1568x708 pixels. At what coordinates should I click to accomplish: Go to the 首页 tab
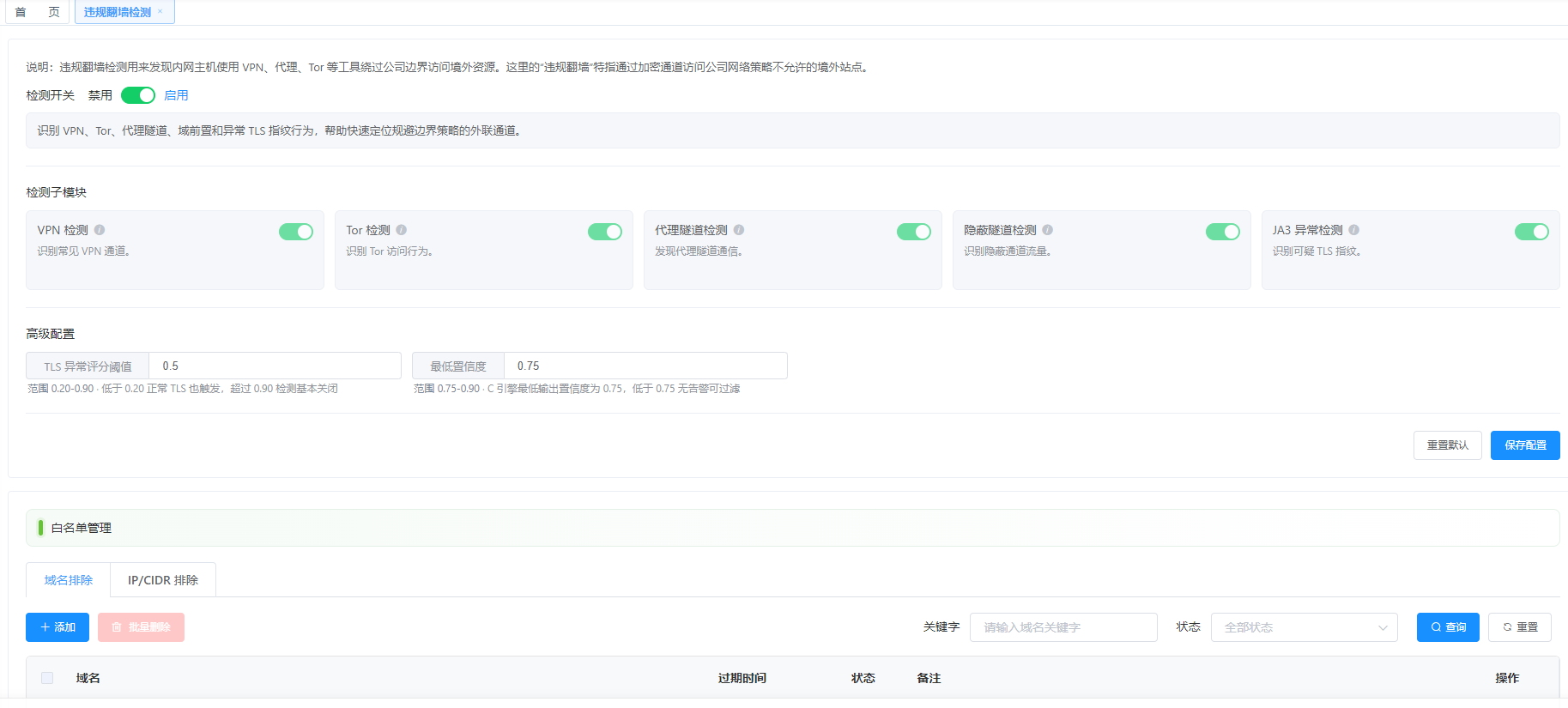coord(38,12)
